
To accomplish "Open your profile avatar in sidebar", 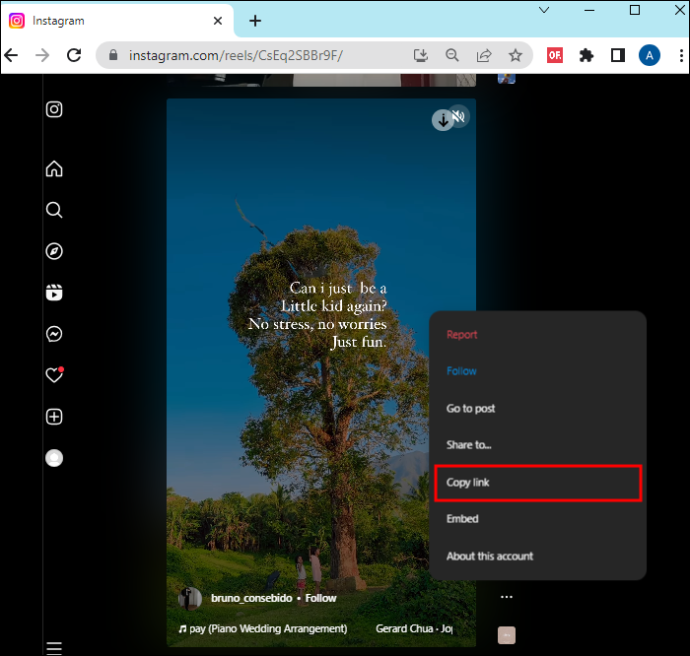I will [x=54, y=458].
